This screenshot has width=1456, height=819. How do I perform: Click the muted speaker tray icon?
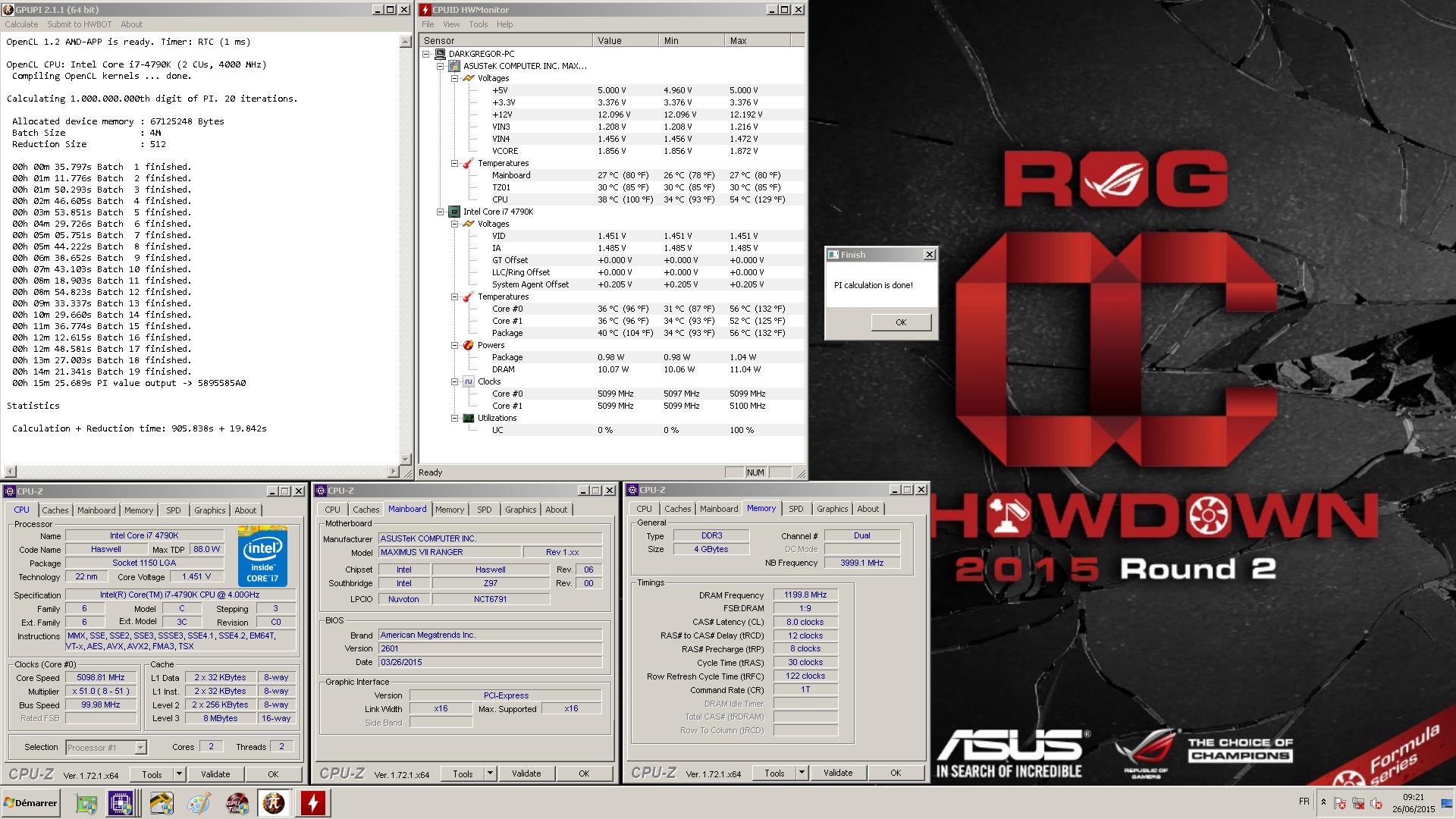point(1376,803)
